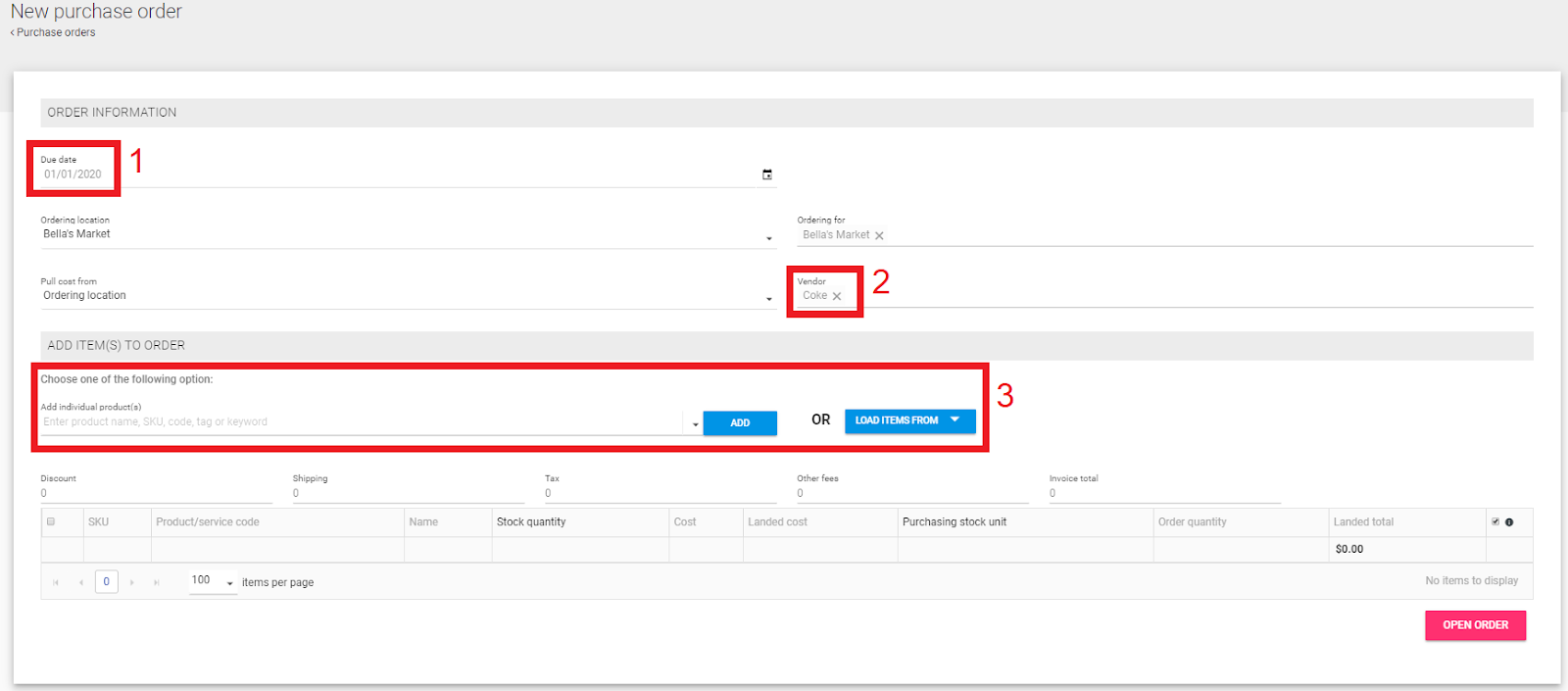Viewport: 1568px width, 691px height.
Task: Expand the Pull cost from dropdown
Action: (x=768, y=299)
